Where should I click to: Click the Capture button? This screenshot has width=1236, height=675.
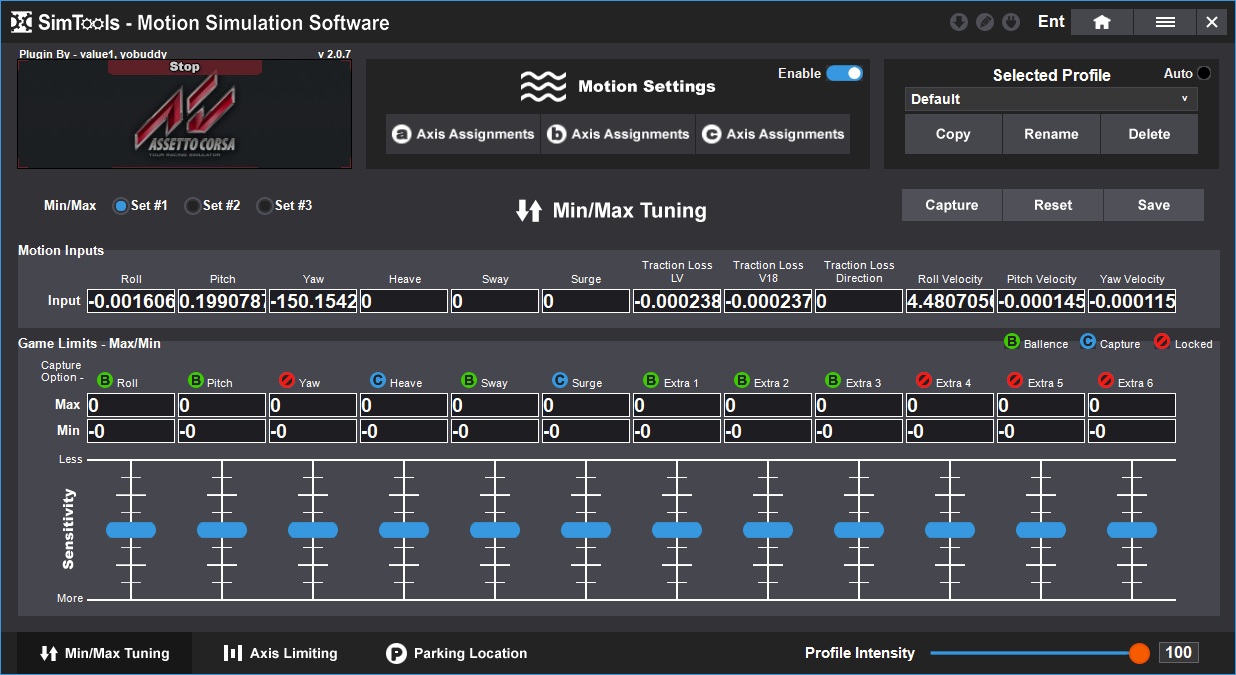(952, 205)
